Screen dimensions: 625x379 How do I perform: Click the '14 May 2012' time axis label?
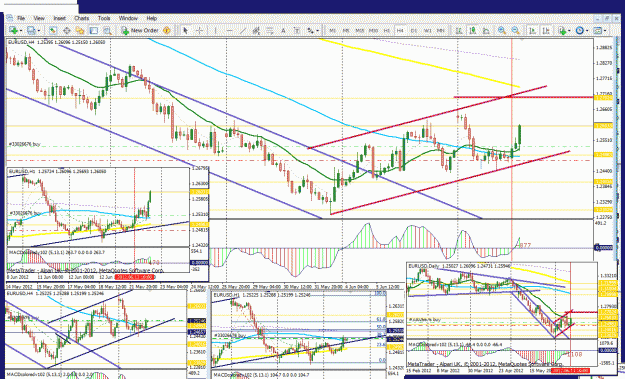[x=18, y=287]
